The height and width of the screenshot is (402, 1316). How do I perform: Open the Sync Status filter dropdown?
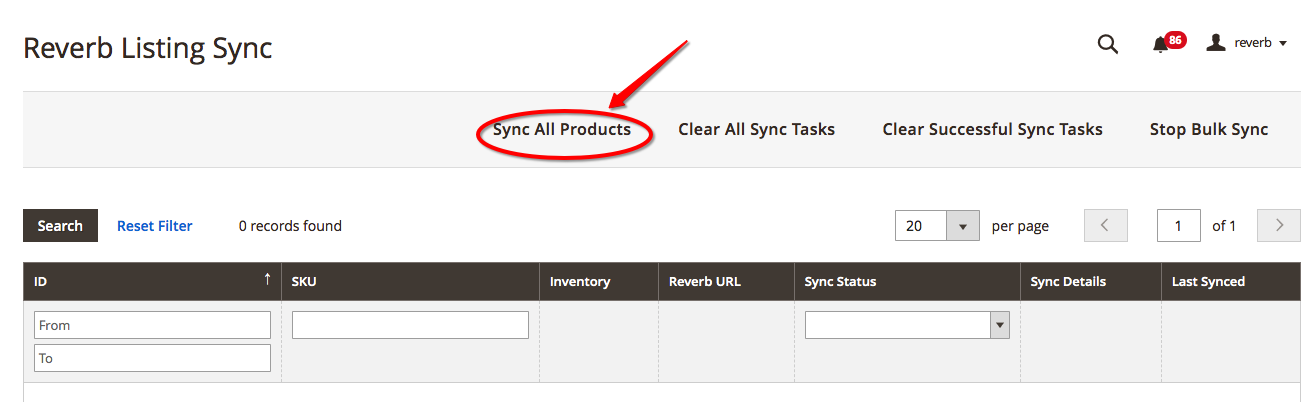pyautogui.click(x=907, y=325)
